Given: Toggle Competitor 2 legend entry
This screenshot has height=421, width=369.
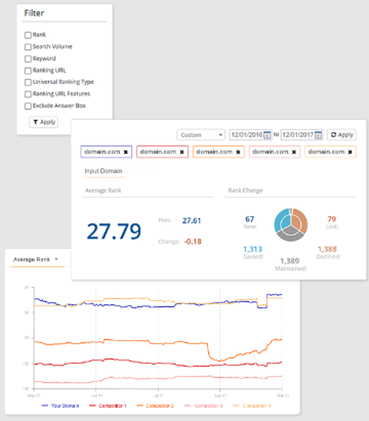Looking at the screenshot, I should point(155,406).
